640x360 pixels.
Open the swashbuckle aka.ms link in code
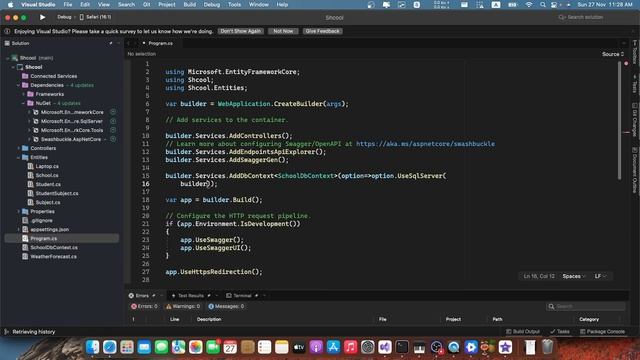point(425,144)
